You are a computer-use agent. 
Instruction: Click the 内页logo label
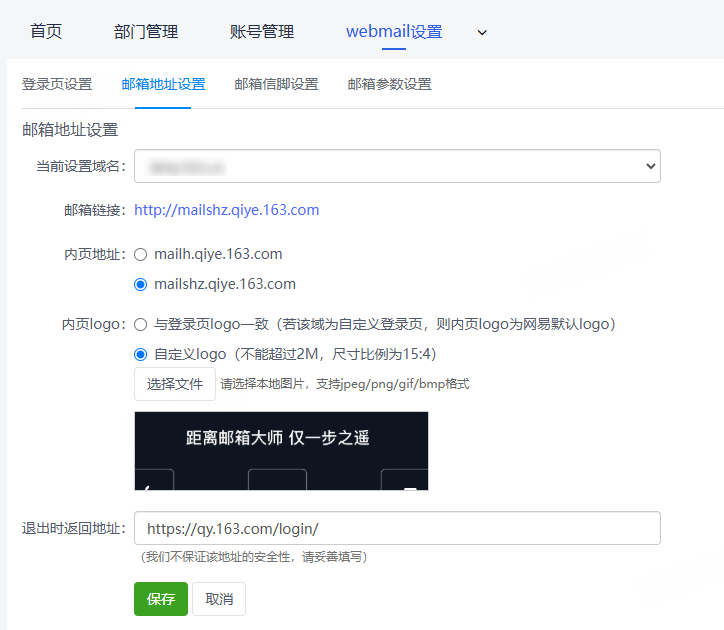tap(94, 324)
